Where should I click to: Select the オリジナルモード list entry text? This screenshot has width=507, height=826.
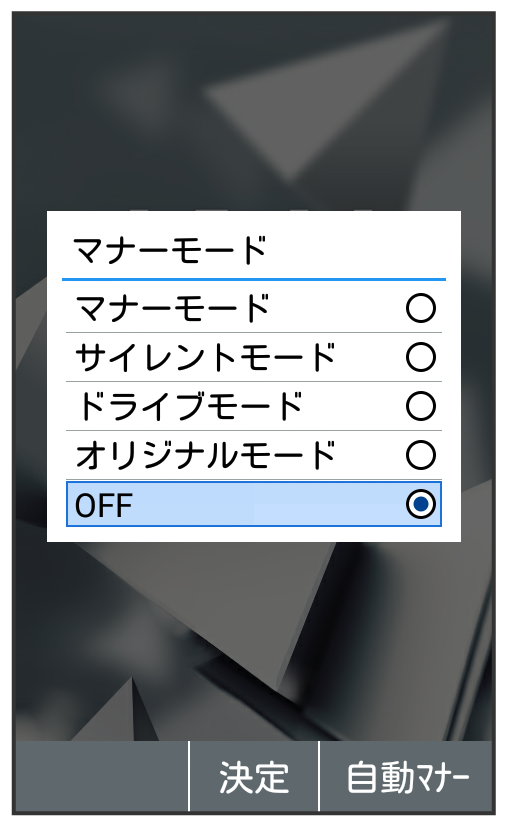(206, 455)
